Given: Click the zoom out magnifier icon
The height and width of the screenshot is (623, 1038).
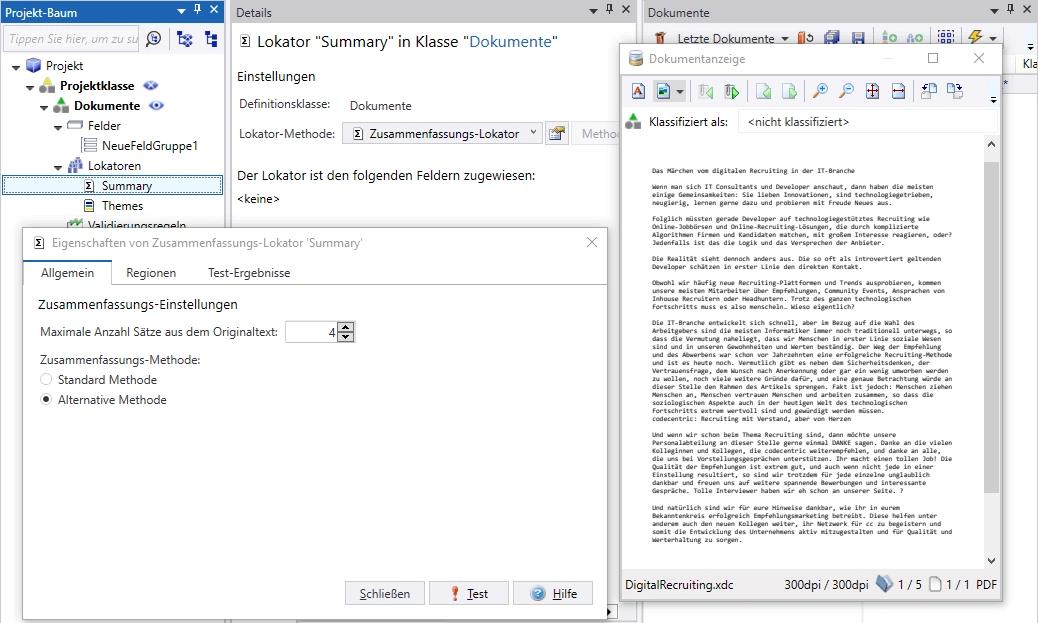Looking at the screenshot, I should pos(846,92).
